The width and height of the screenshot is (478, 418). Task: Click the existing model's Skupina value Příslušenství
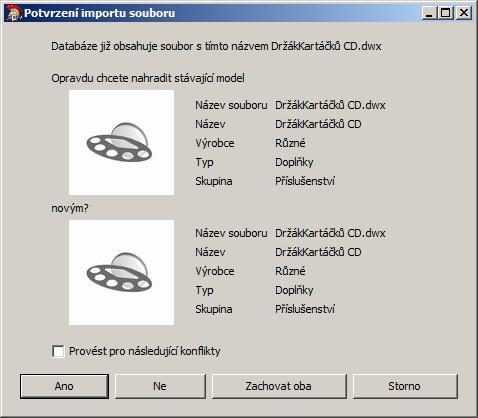click(x=305, y=181)
